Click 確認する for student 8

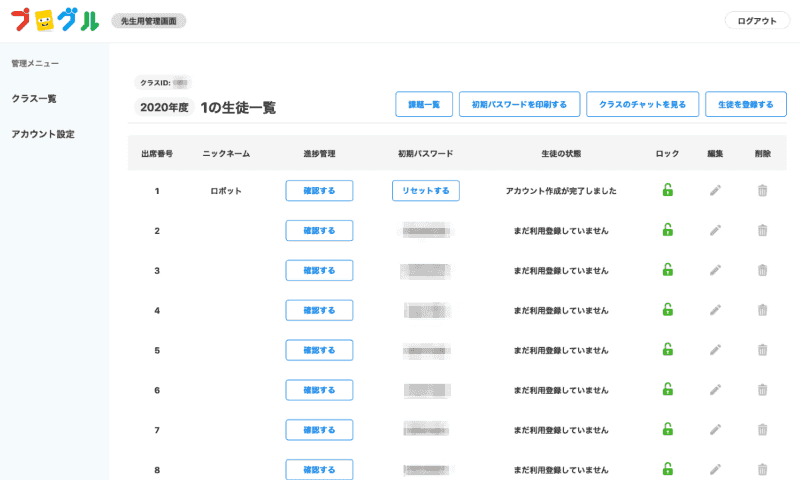(x=319, y=469)
